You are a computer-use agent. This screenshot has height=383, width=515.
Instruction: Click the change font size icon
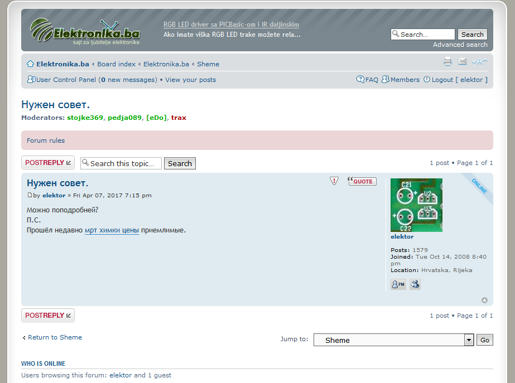coord(480,61)
